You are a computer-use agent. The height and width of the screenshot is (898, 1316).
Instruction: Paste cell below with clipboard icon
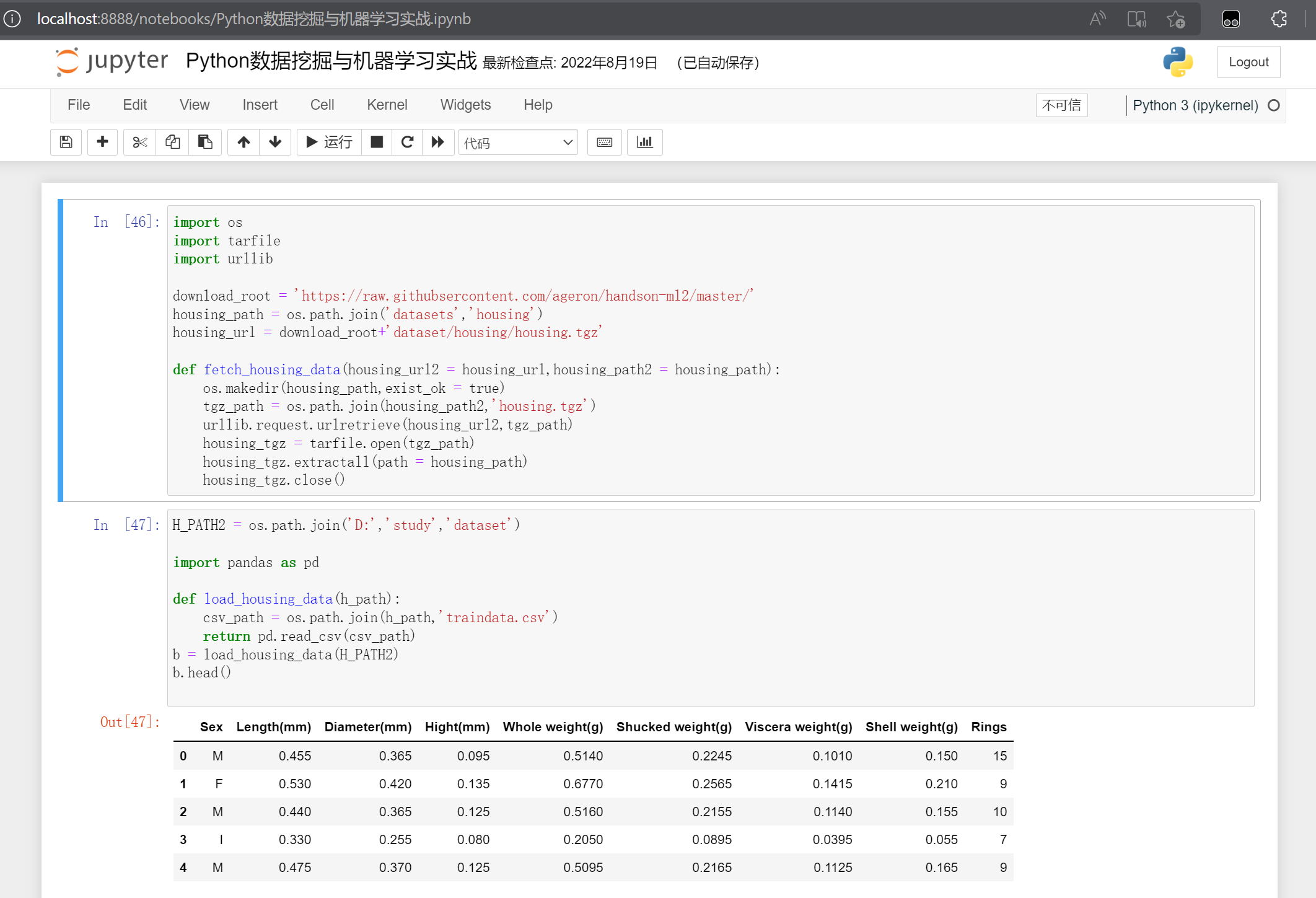click(205, 142)
